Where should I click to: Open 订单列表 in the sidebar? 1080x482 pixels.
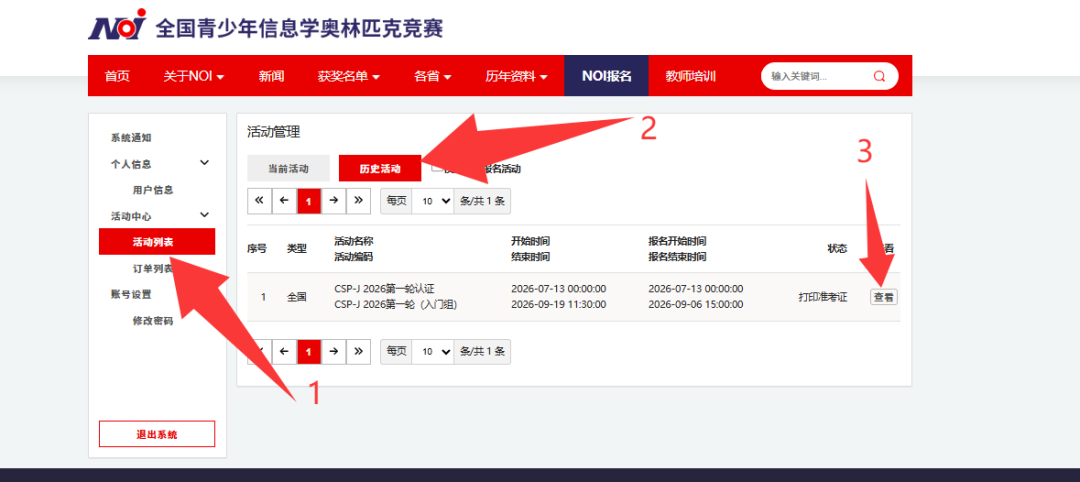153,269
